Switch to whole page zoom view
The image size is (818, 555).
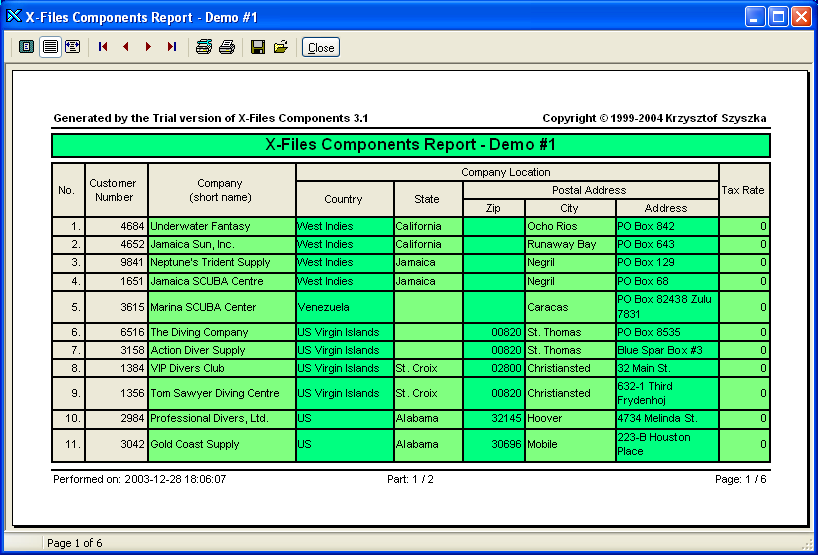click(x=26, y=47)
